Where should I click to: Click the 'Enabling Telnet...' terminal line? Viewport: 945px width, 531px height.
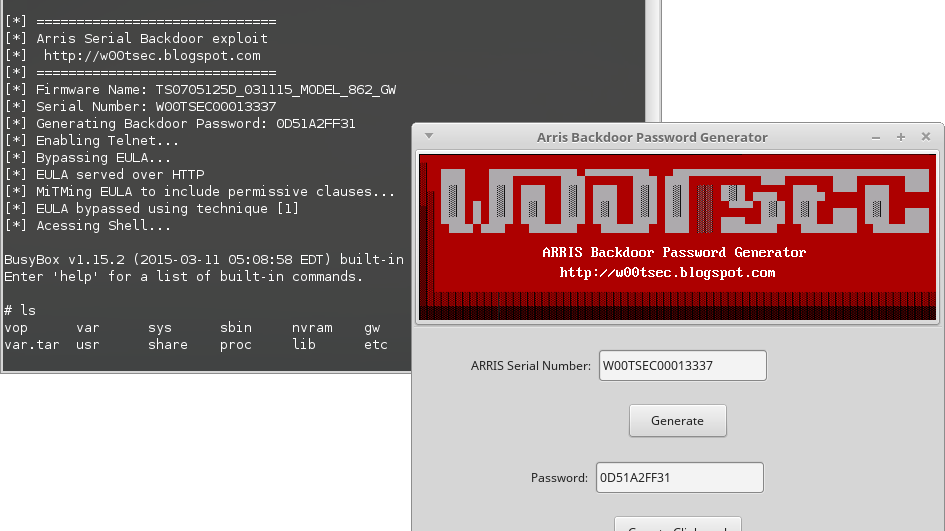pos(92,140)
